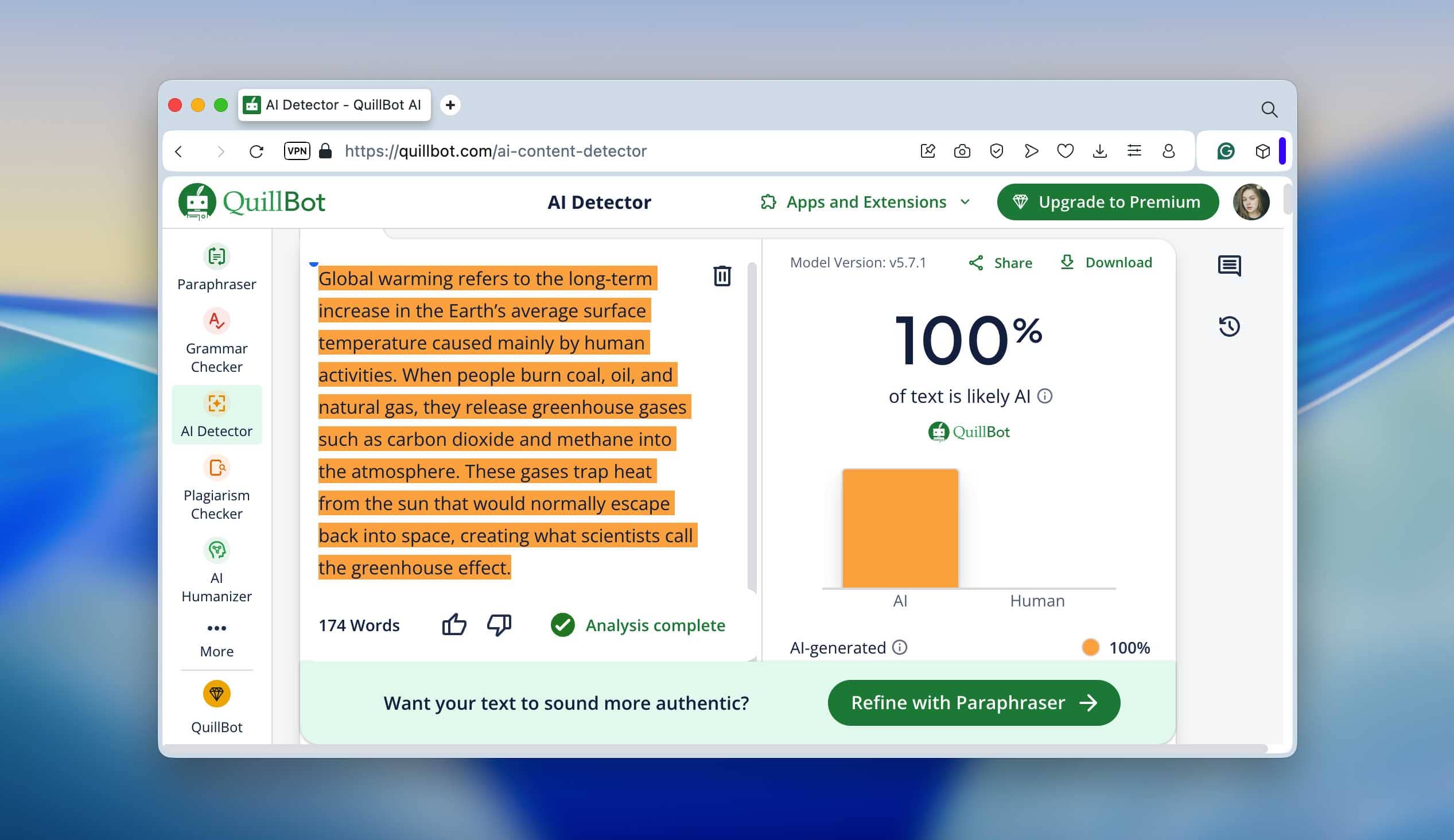
Task: Click the thumbs down feedback icon
Action: (x=499, y=625)
